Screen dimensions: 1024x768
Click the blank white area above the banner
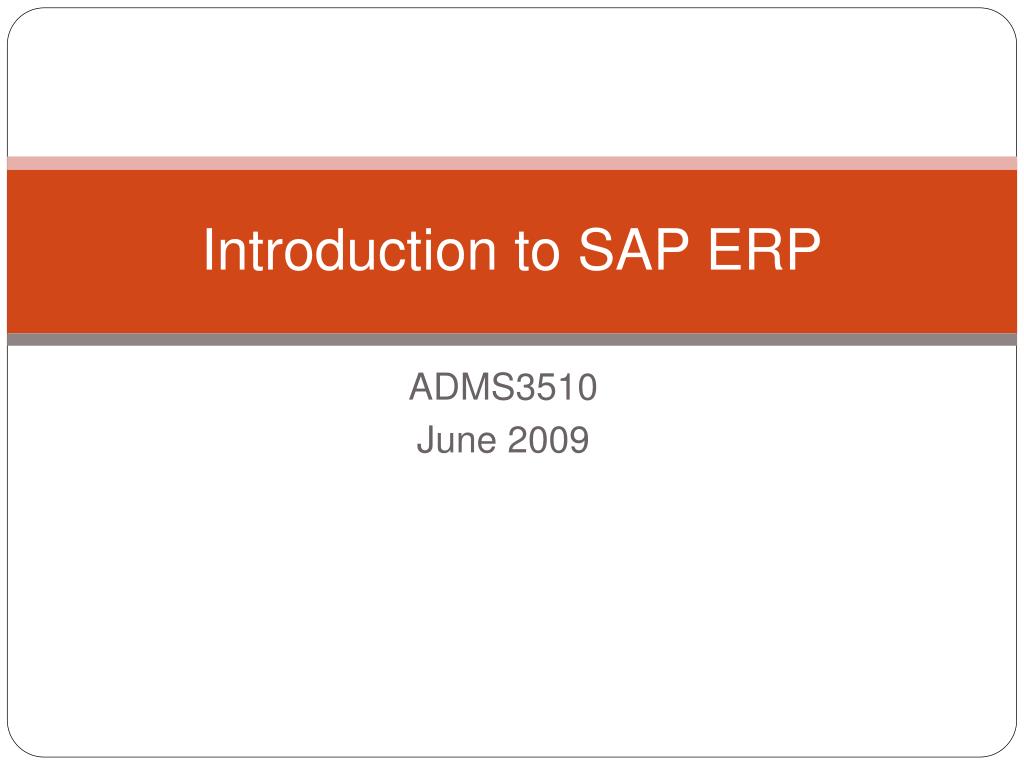512,82
